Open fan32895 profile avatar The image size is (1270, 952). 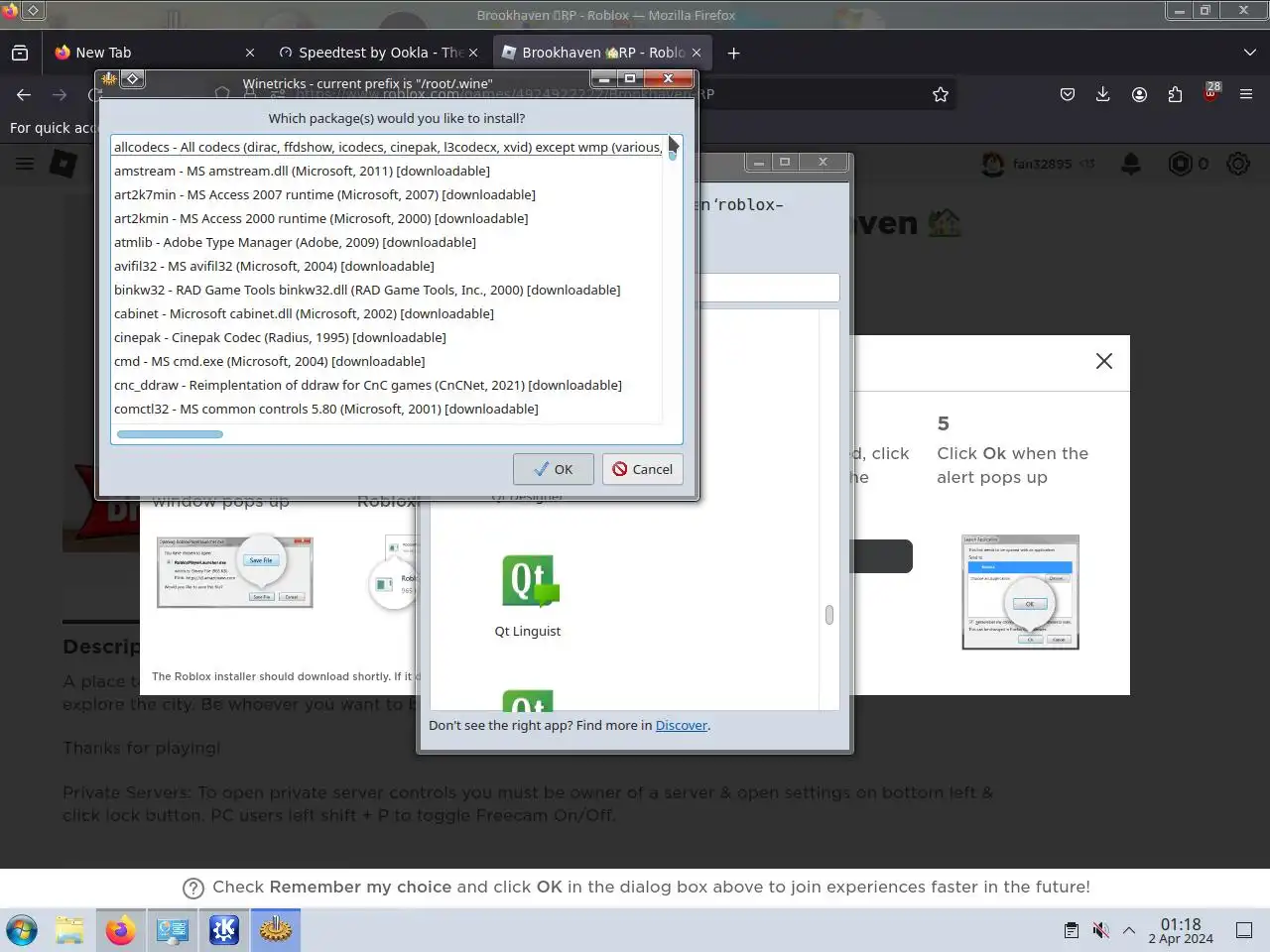tap(993, 164)
